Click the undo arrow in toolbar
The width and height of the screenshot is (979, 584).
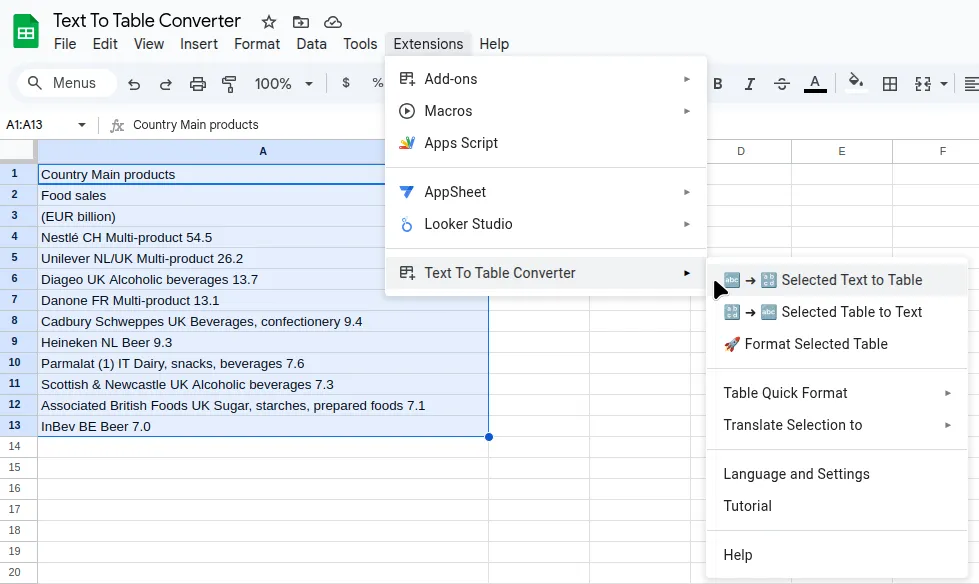tap(134, 84)
